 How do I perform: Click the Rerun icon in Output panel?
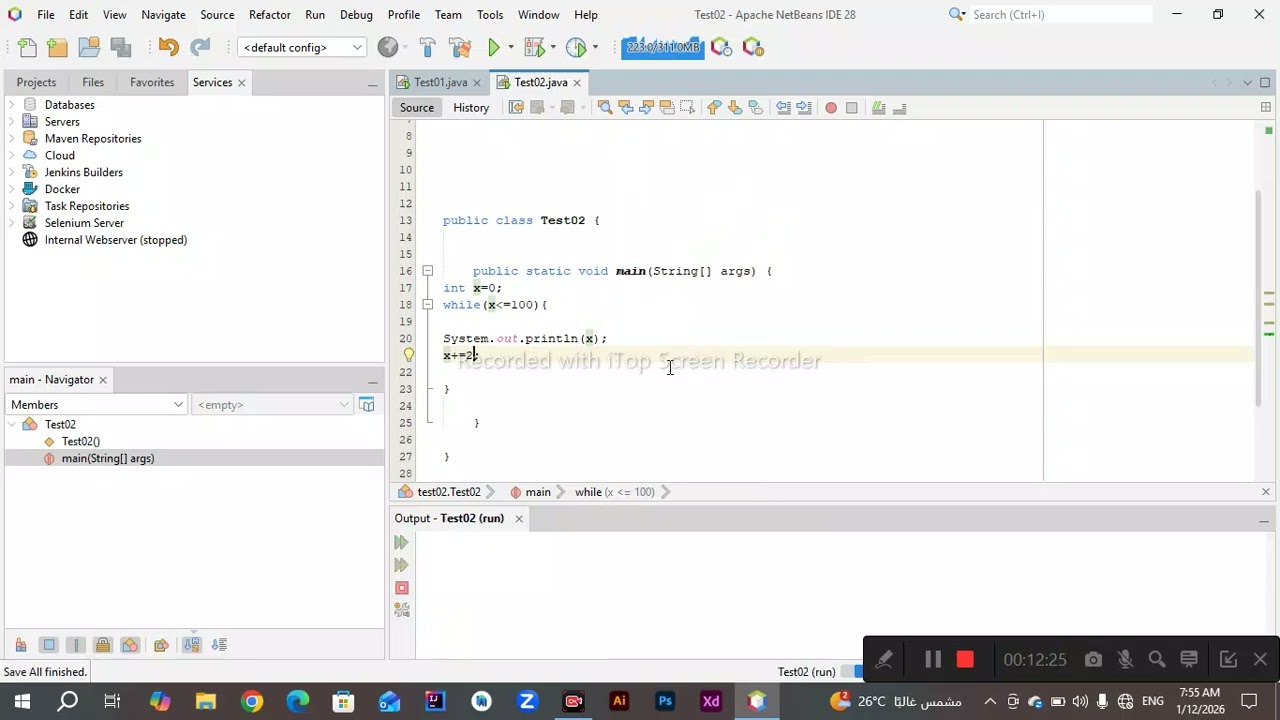(x=402, y=542)
